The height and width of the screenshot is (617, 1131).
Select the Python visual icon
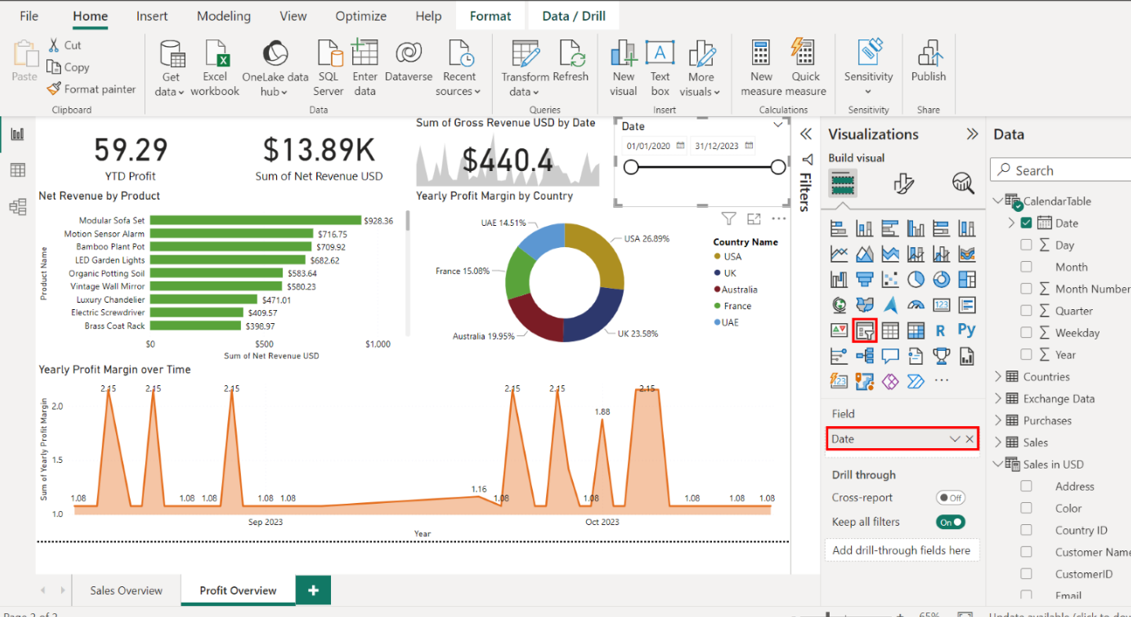click(966, 330)
